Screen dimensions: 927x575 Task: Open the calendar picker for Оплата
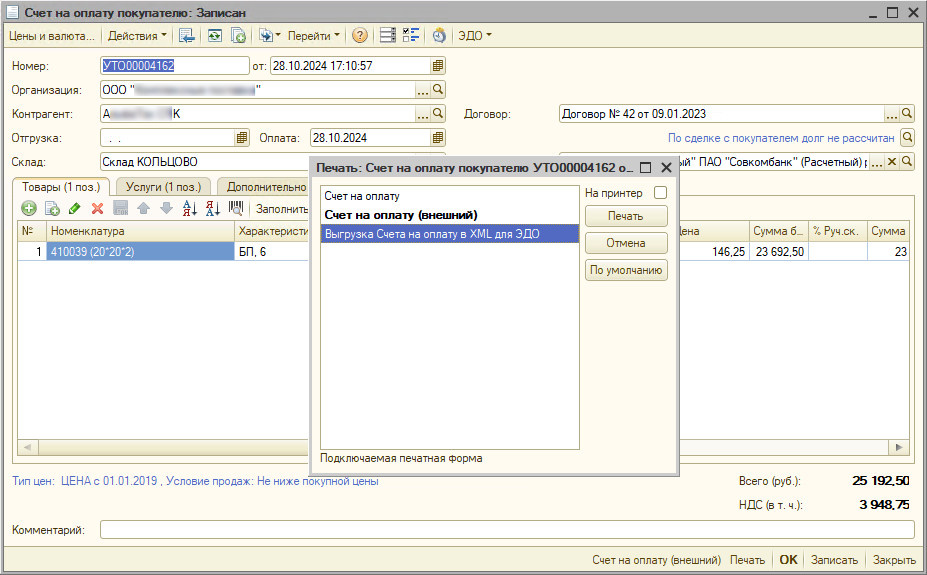[437, 138]
